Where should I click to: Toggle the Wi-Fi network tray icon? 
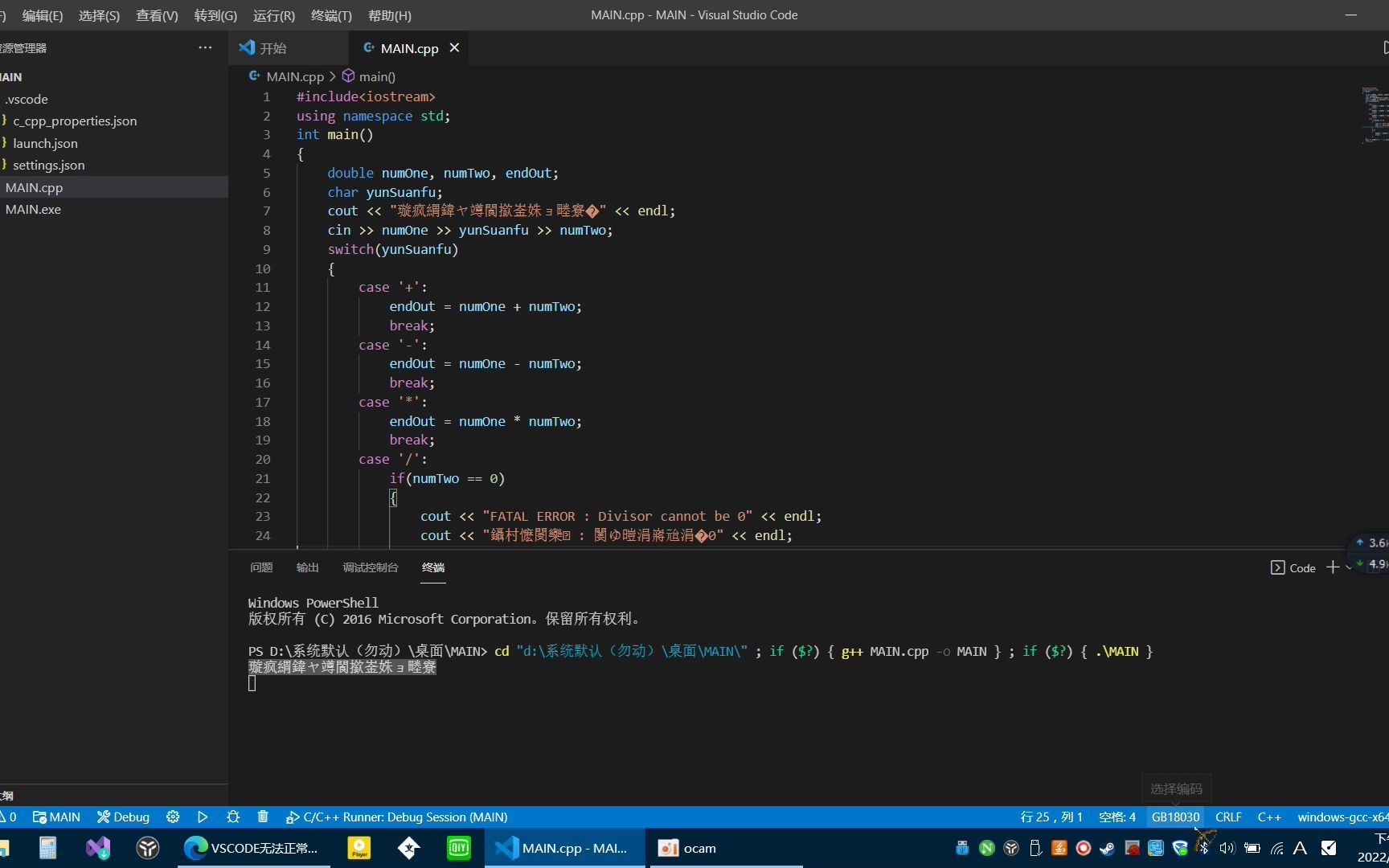pyautogui.click(x=1278, y=848)
